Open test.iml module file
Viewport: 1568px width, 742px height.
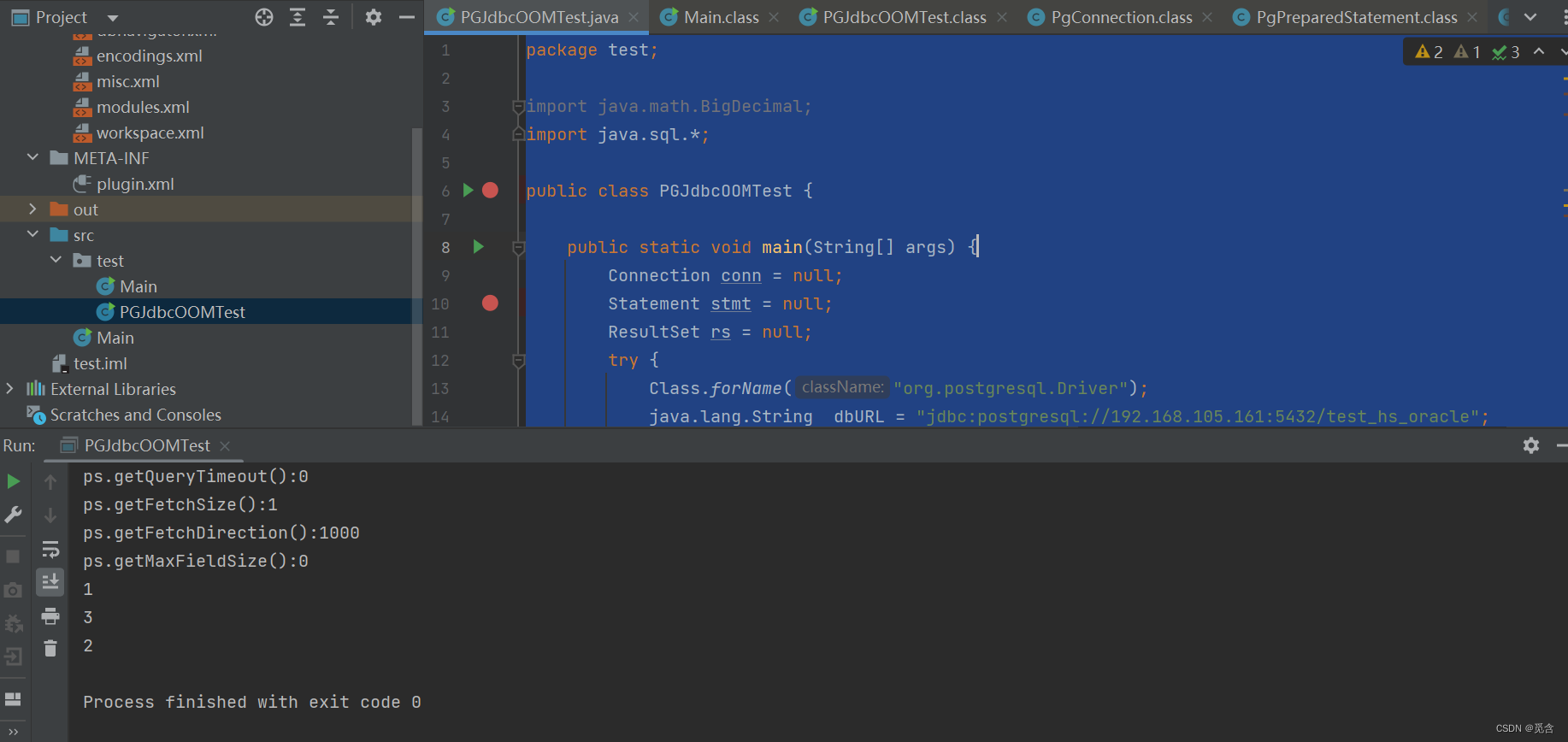pyautogui.click(x=100, y=363)
